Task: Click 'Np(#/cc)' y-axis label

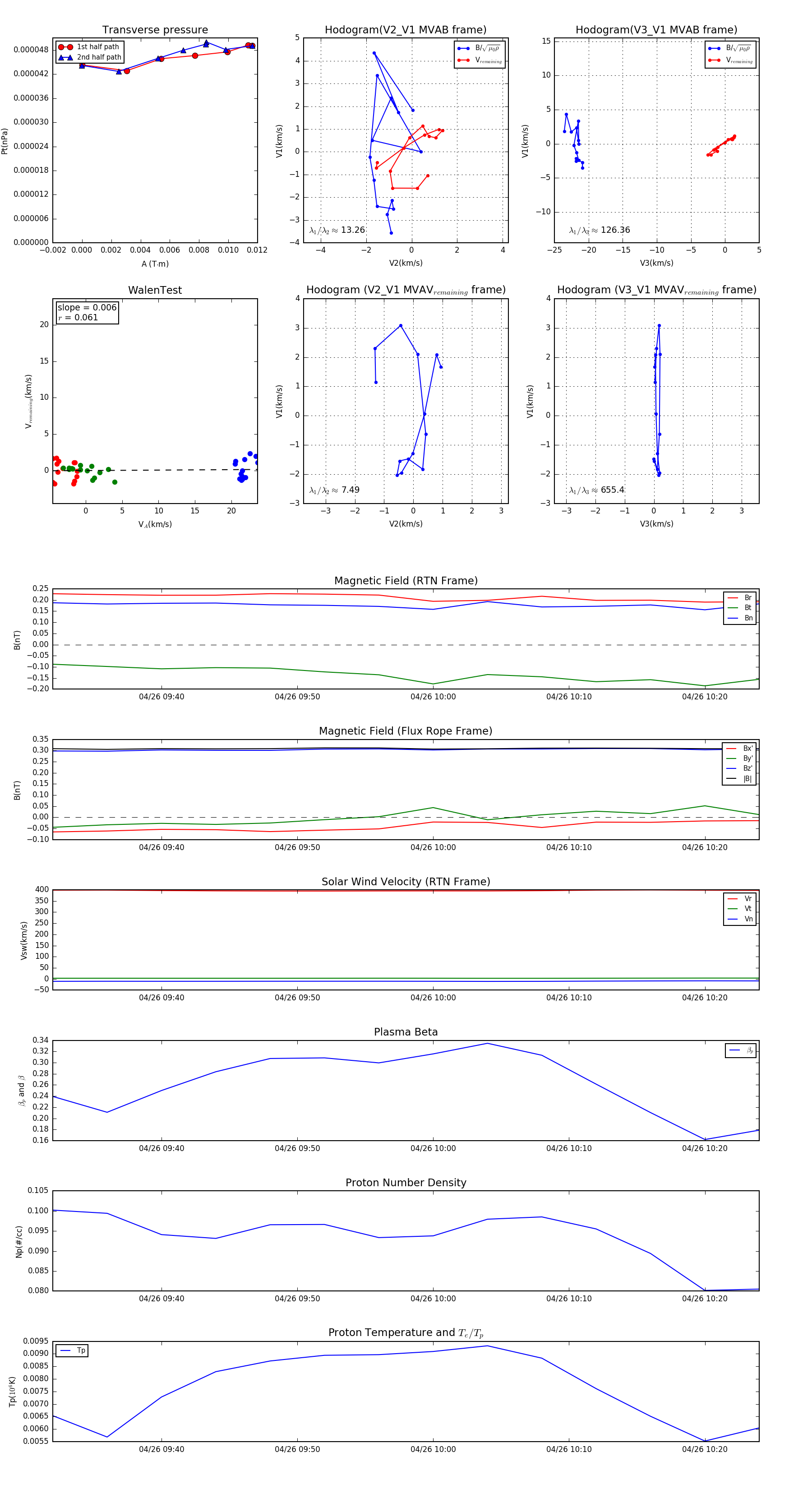Action: click(19, 1241)
